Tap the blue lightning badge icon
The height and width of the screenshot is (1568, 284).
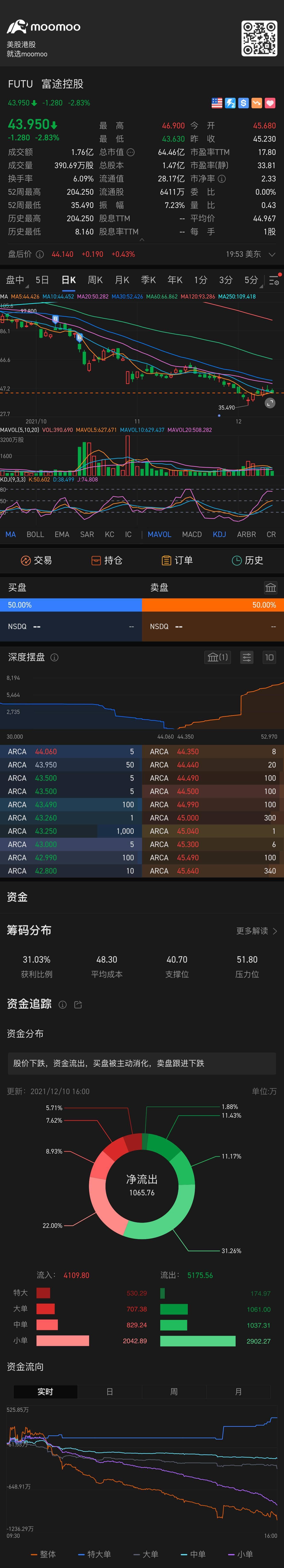coord(230,103)
